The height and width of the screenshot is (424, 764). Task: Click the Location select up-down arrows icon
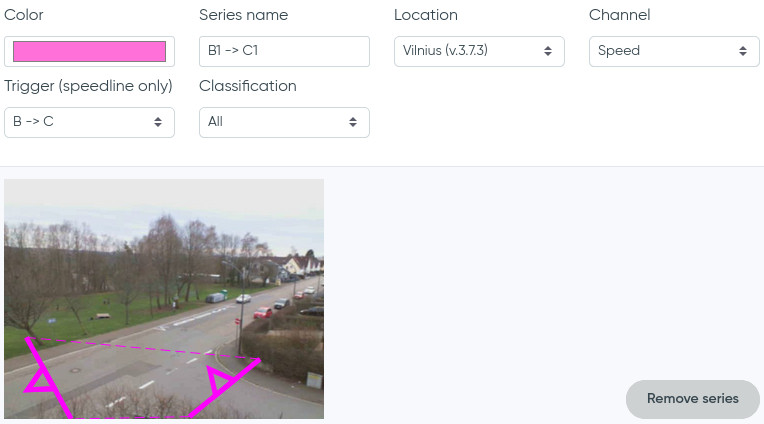click(x=548, y=51)
